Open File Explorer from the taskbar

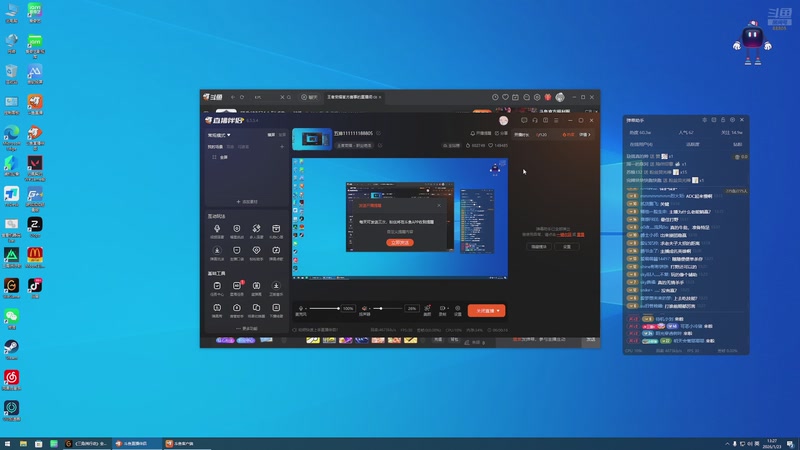click(23, 444)
